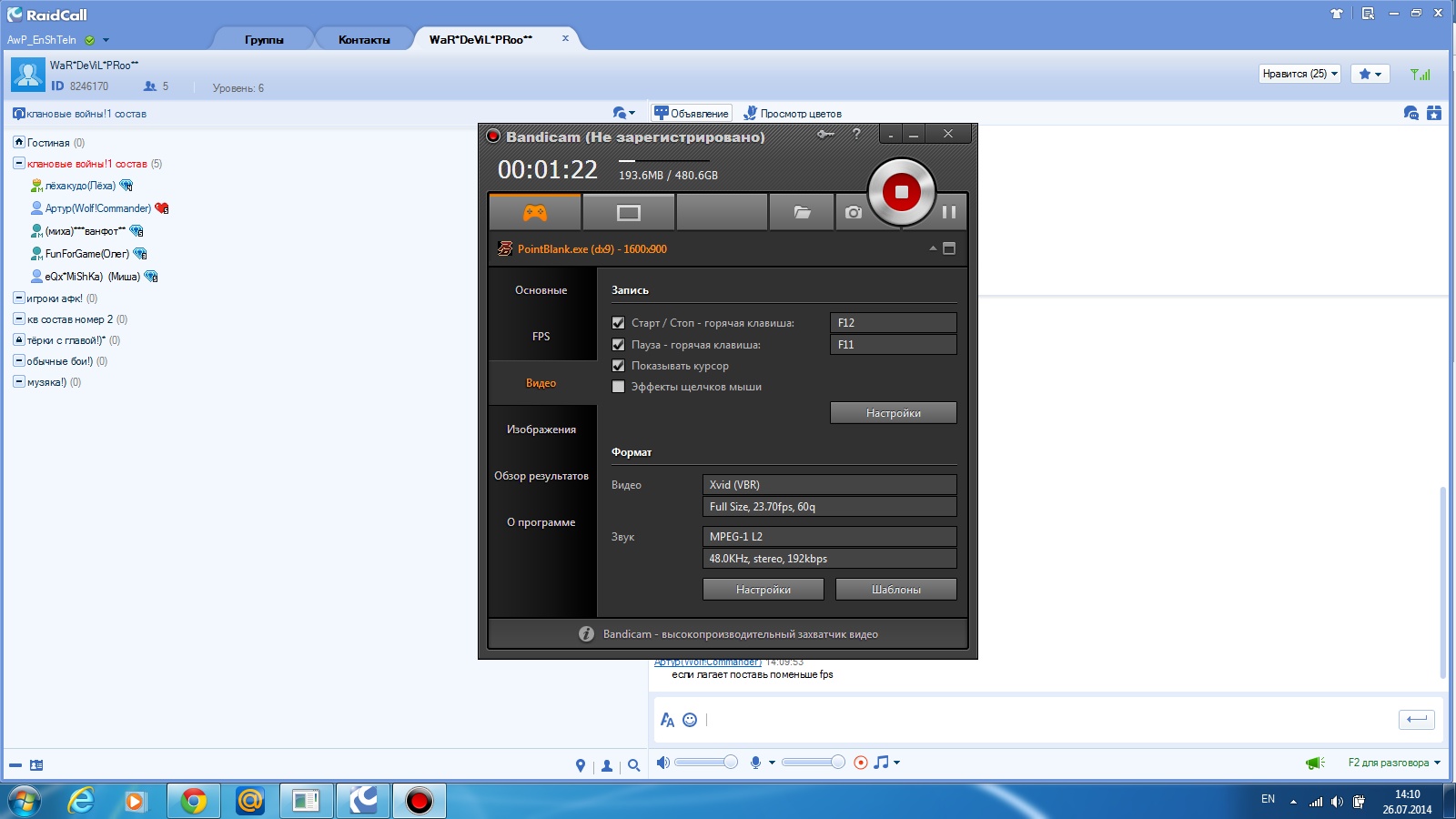Click the Гостиная channel home icon

pyautogui.click(x=19, y=142)
